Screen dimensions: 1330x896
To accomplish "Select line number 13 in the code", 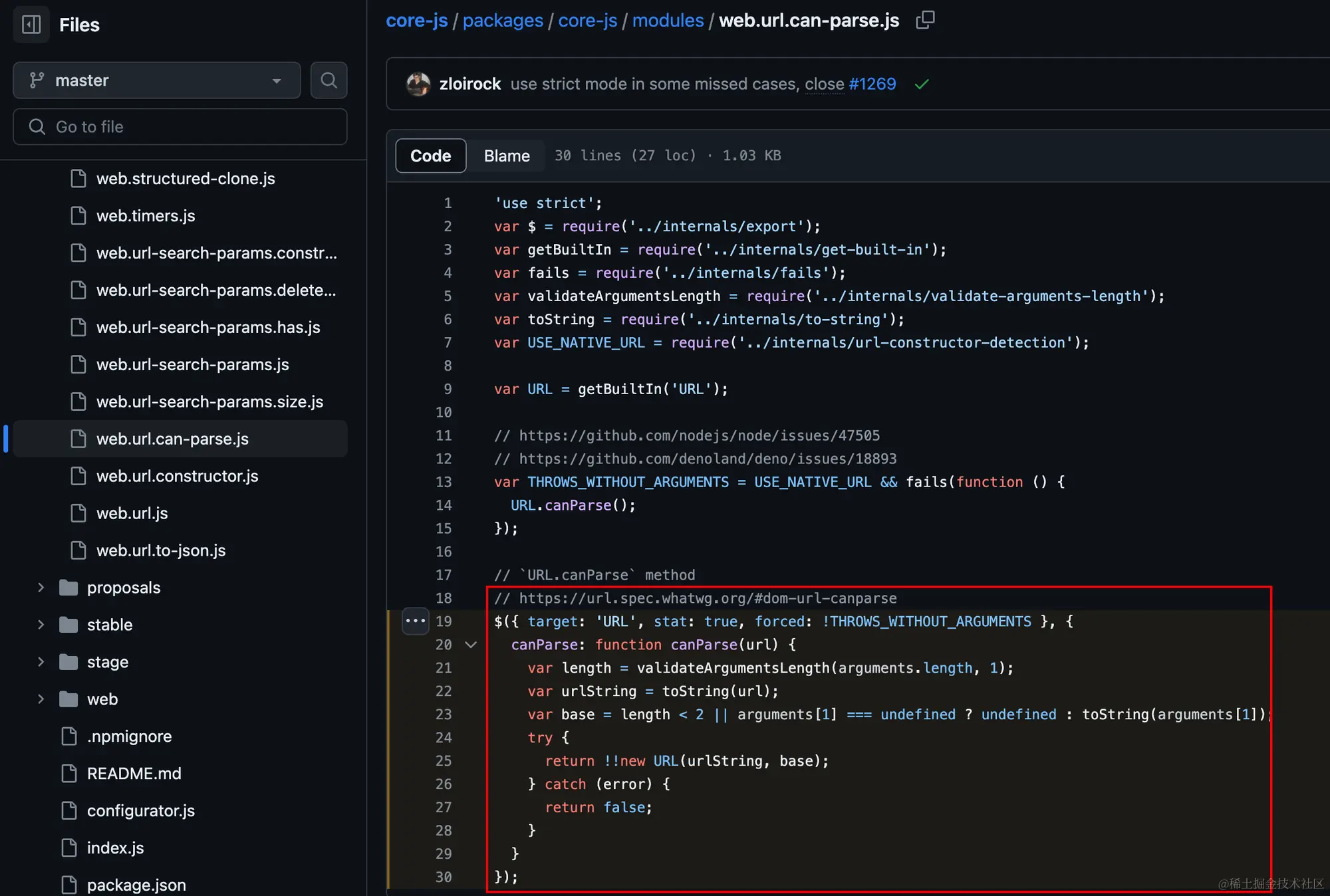I will point(444,482).
